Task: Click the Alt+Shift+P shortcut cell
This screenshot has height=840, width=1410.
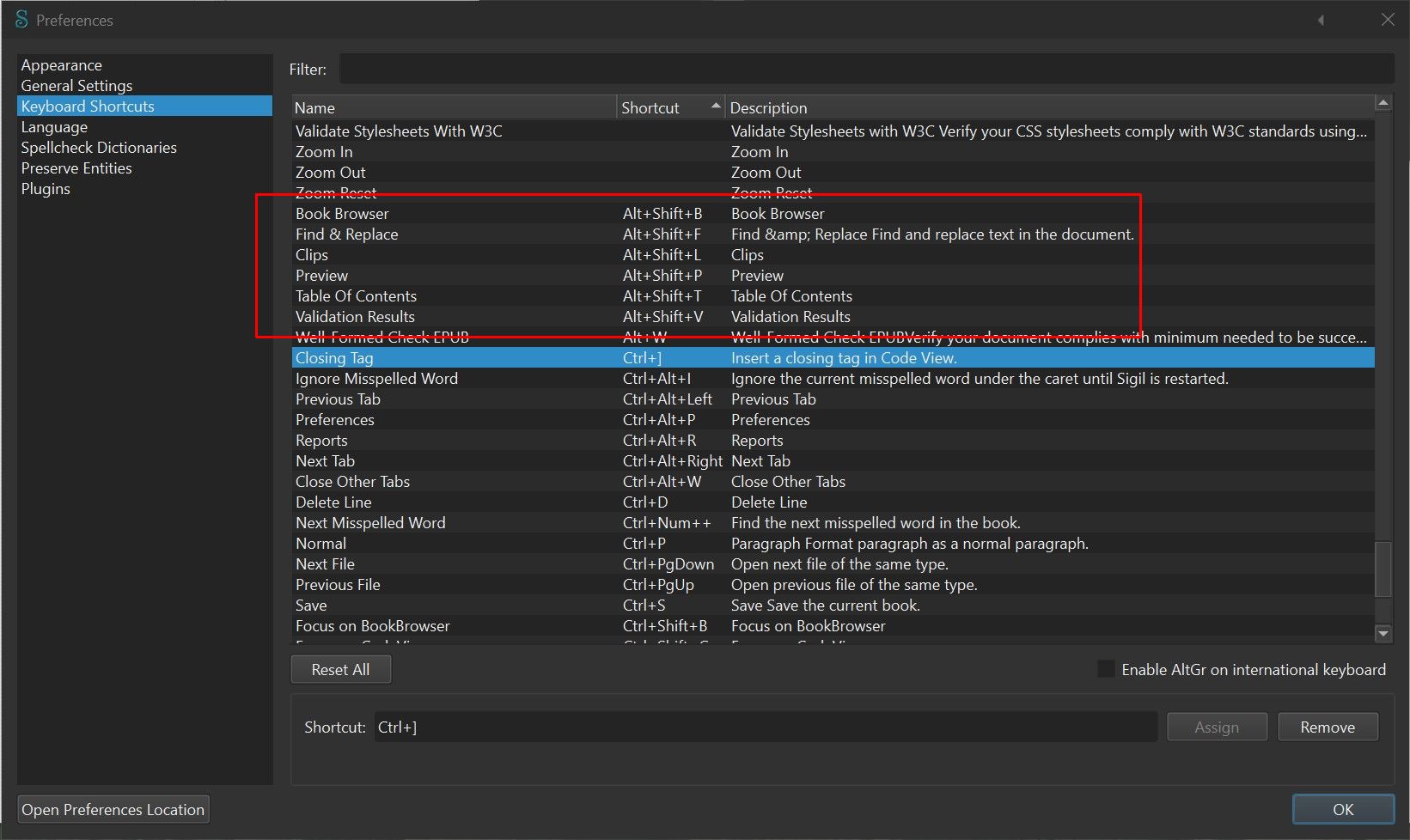Action: [662, 276]
